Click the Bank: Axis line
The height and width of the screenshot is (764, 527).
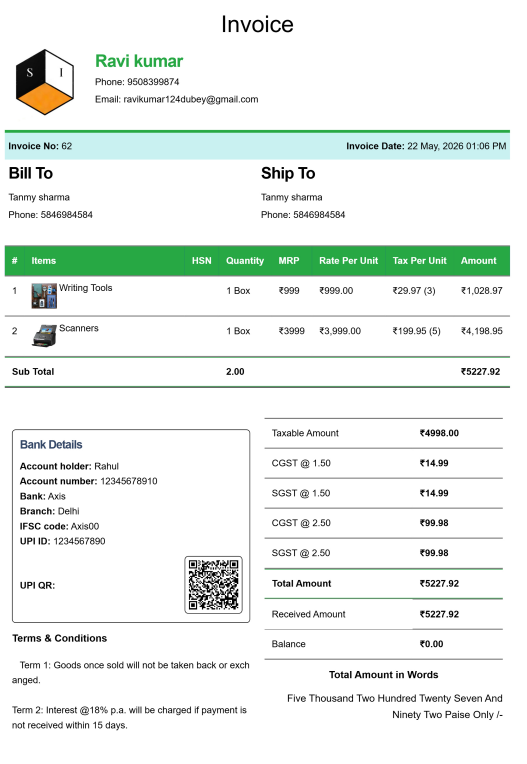pyautogui.click(x=43, y=497)
